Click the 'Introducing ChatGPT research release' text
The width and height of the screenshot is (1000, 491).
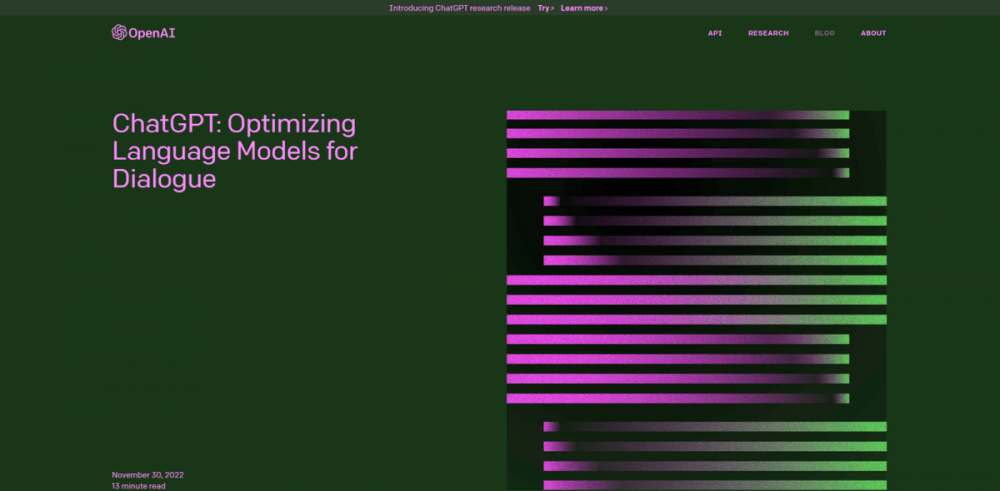click(459, 8)
